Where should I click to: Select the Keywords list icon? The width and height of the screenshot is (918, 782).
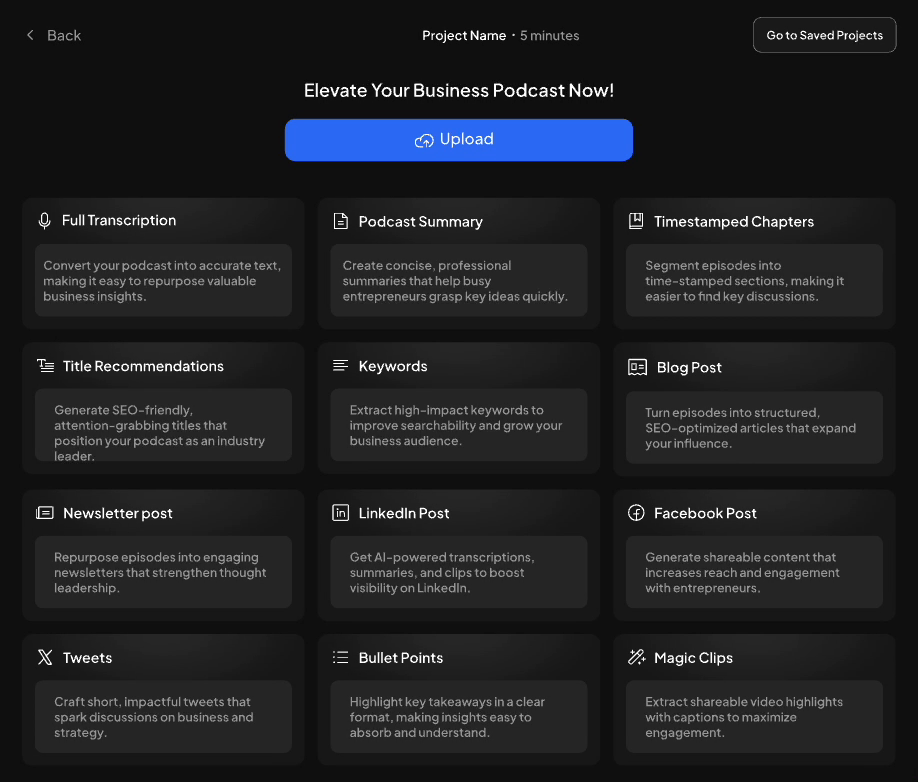(x=341, y=366)
